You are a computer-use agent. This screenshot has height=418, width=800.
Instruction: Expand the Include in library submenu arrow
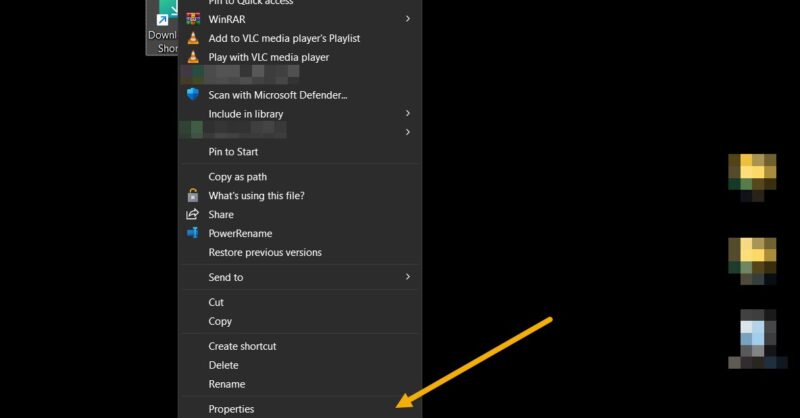(408, 113)
